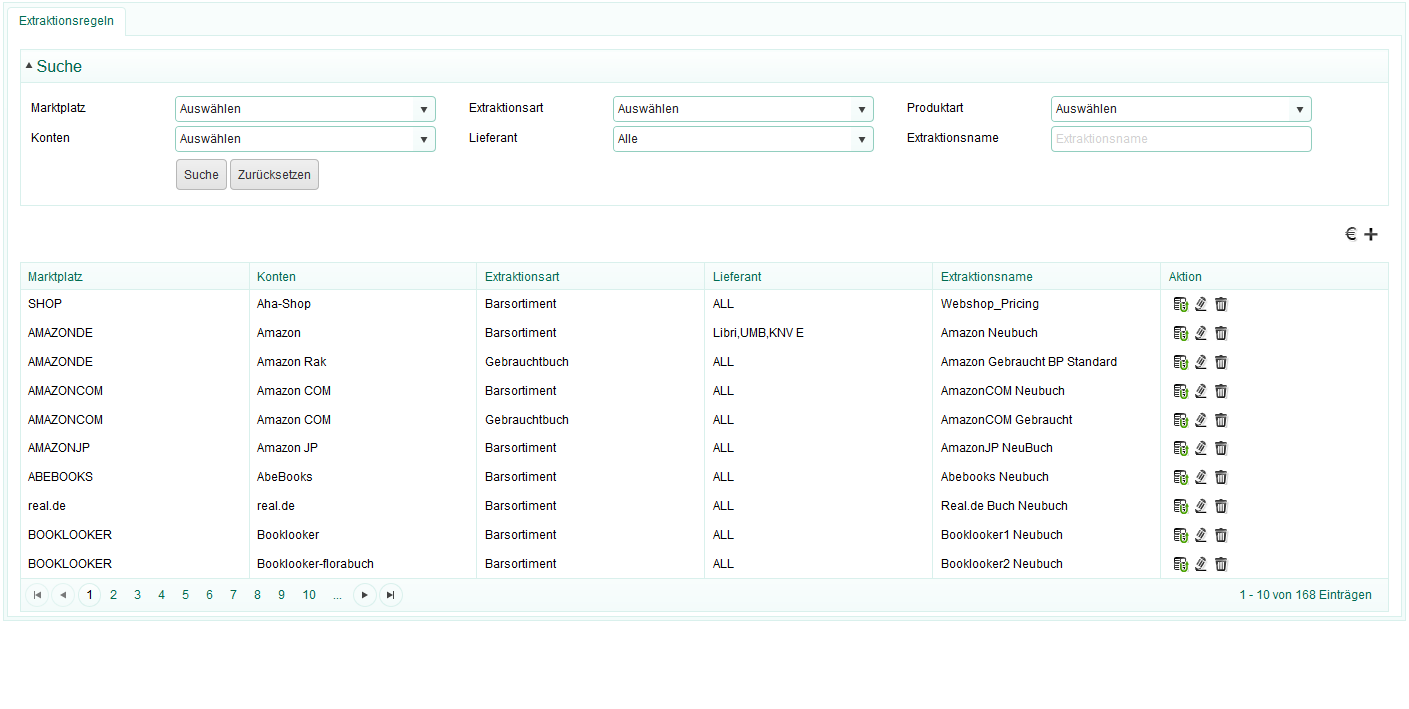Go to page 5 of the results
Image resolution: width=1409 pixels, height=709 pixels.
coord(186,595)
